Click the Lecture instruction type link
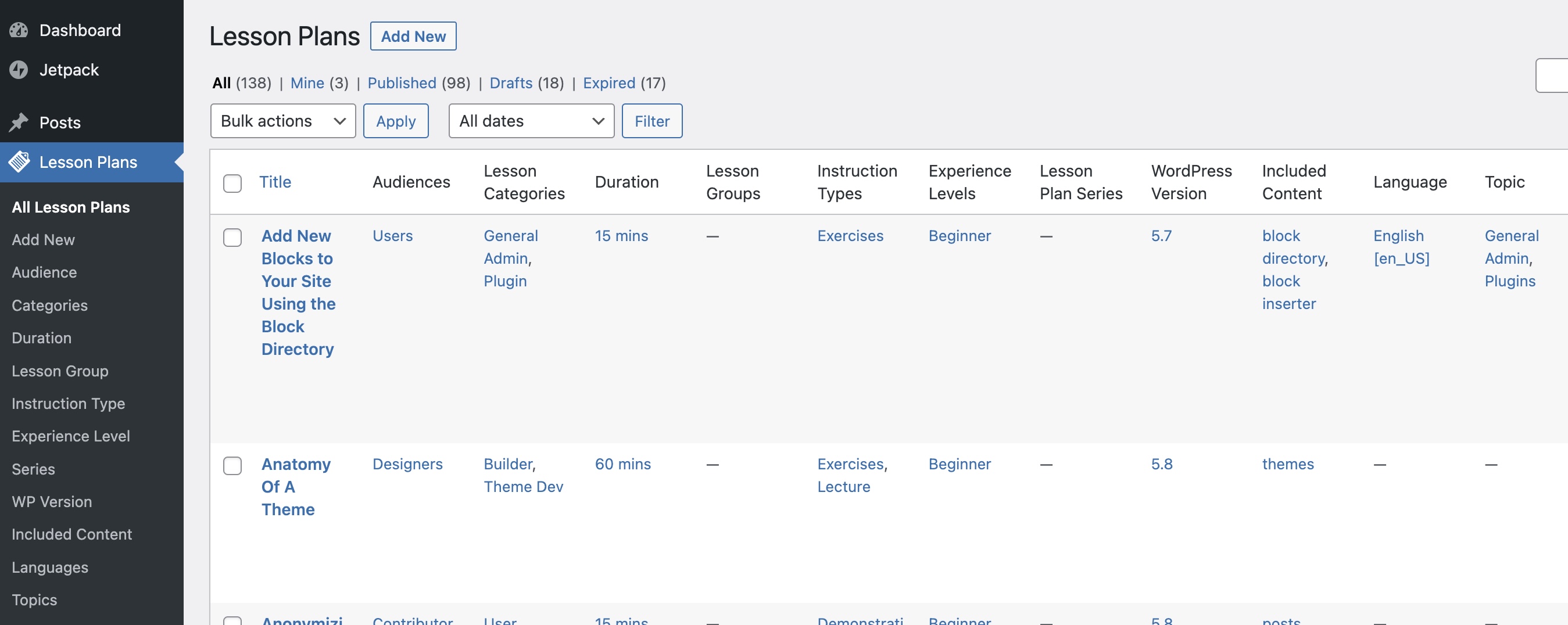 point(844,487)
